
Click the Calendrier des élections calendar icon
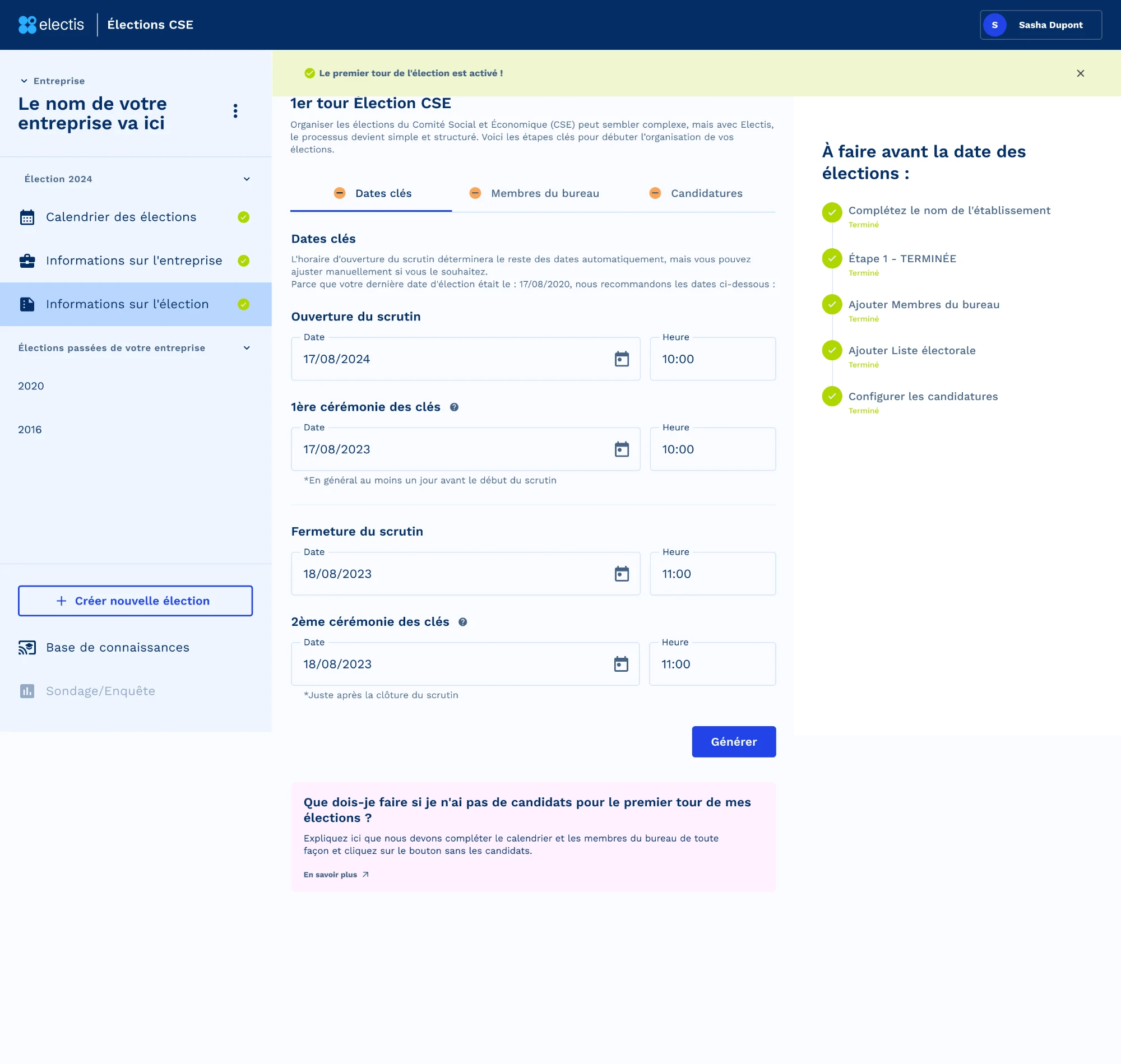(x=27, y=217)
